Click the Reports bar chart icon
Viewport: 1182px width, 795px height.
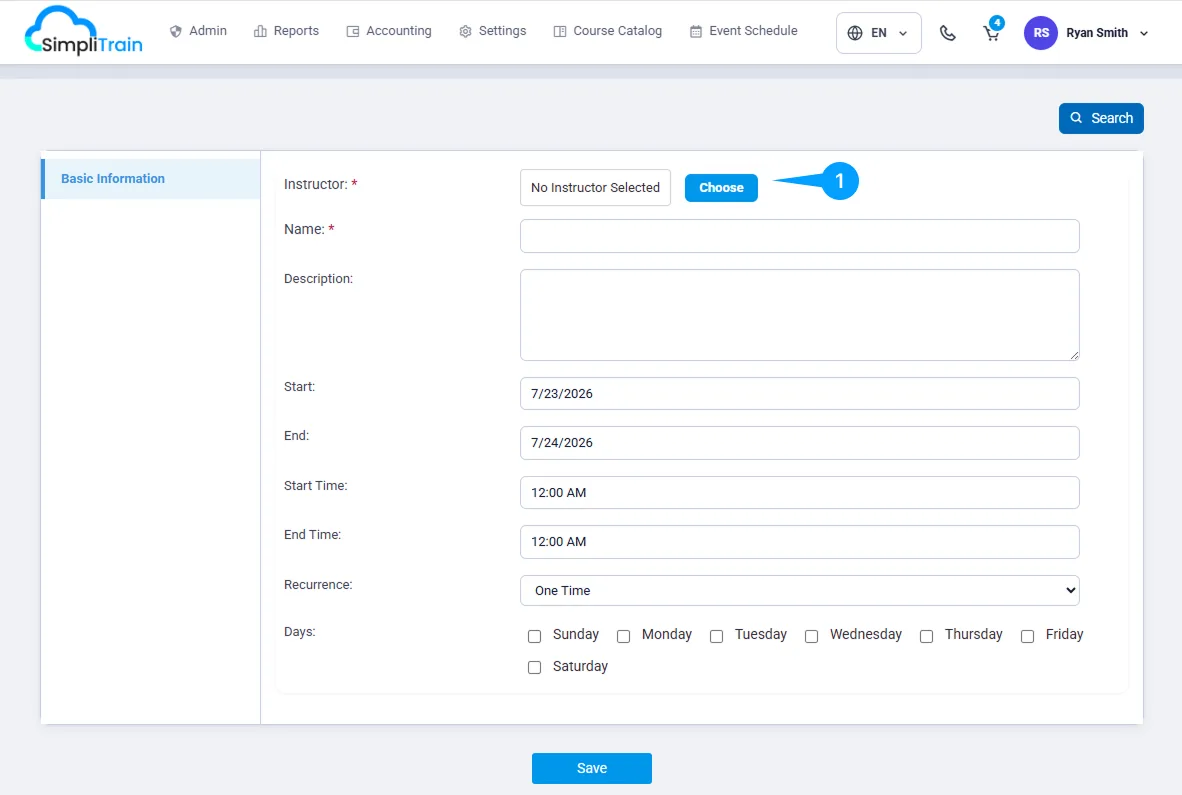(x=260, y=32)
